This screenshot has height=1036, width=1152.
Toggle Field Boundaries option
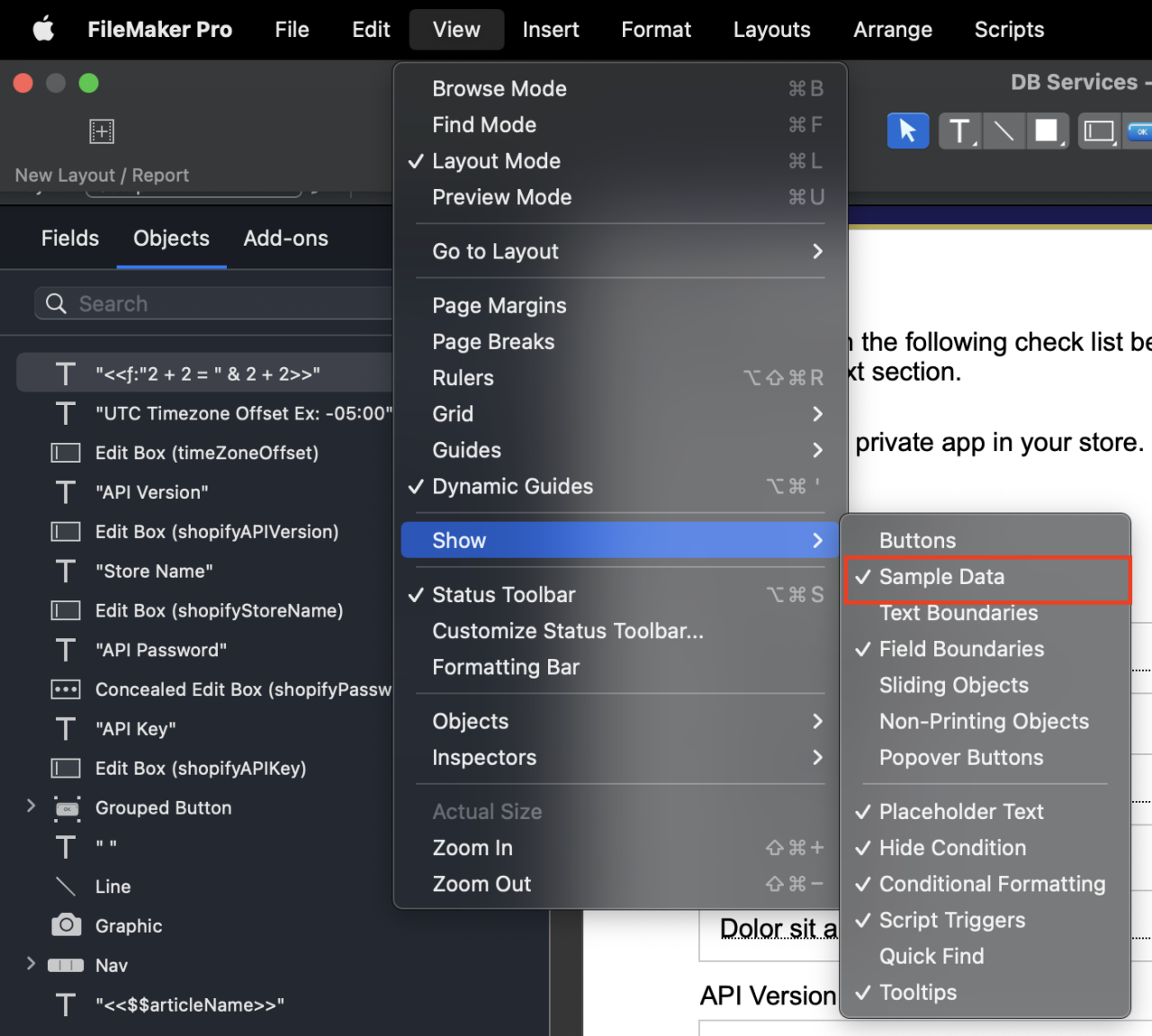[987, 649]
